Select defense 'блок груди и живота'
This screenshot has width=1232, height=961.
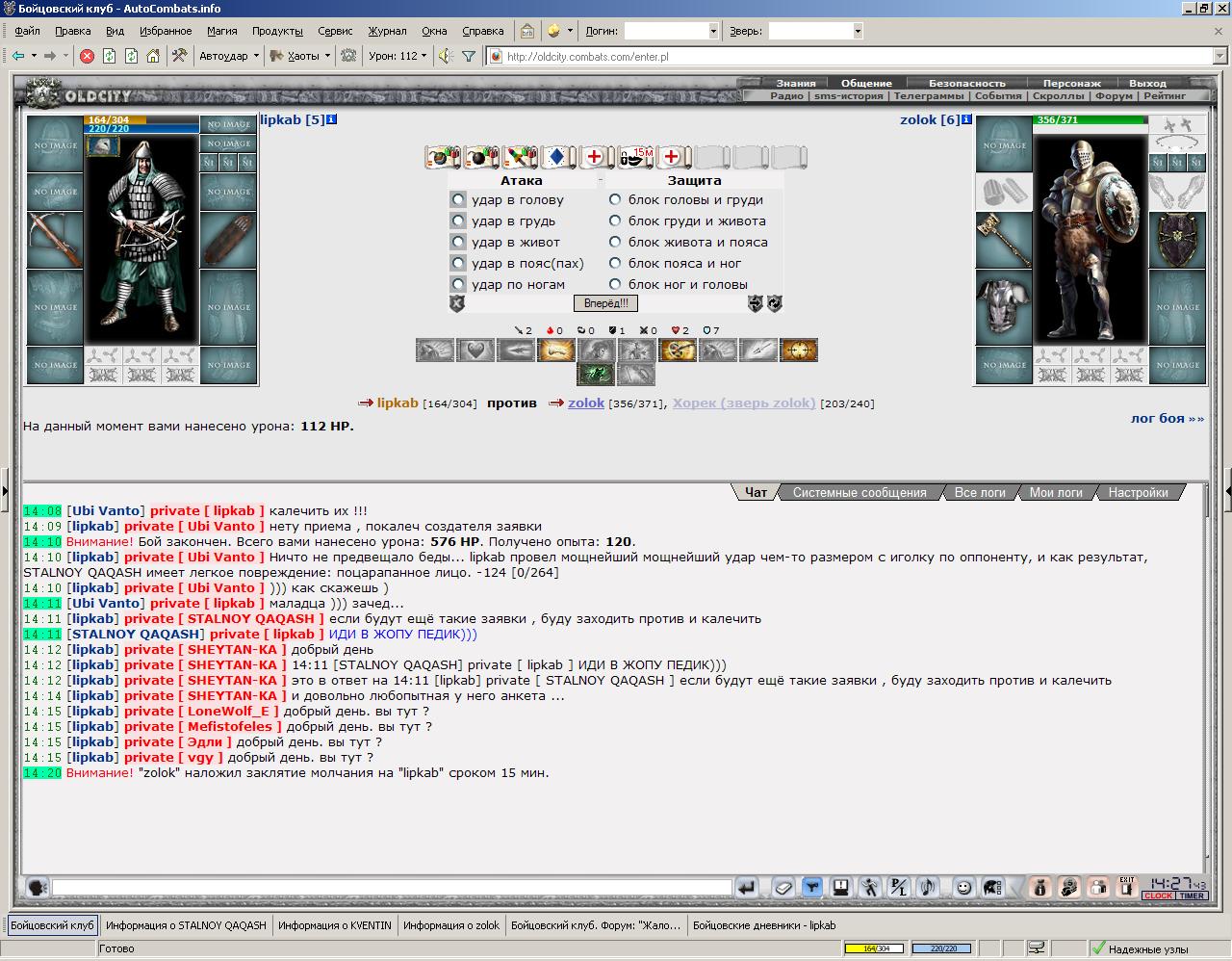click(x=615, y=221)
